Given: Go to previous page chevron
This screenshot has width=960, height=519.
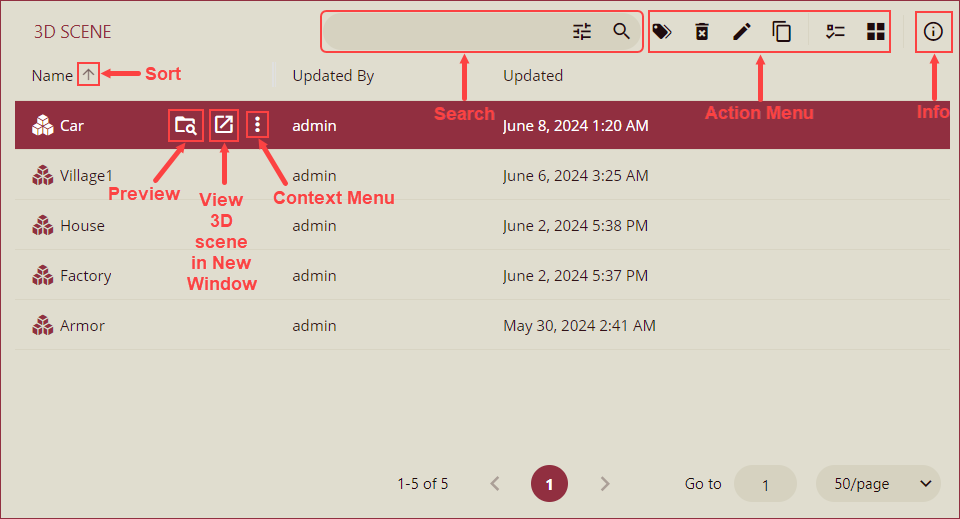Looking at the screenshot, I should coord(495,484).
